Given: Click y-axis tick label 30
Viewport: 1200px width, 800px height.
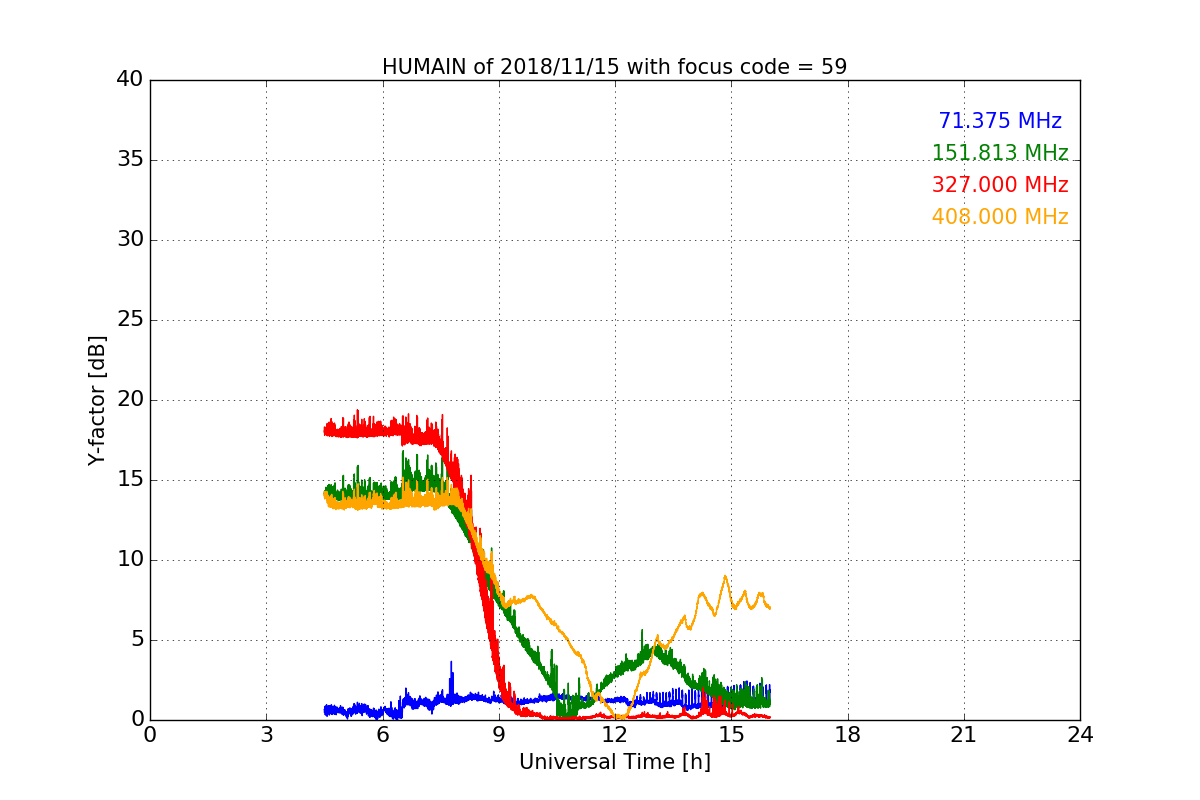Looking at the screenshot, I should click(130, 240).
